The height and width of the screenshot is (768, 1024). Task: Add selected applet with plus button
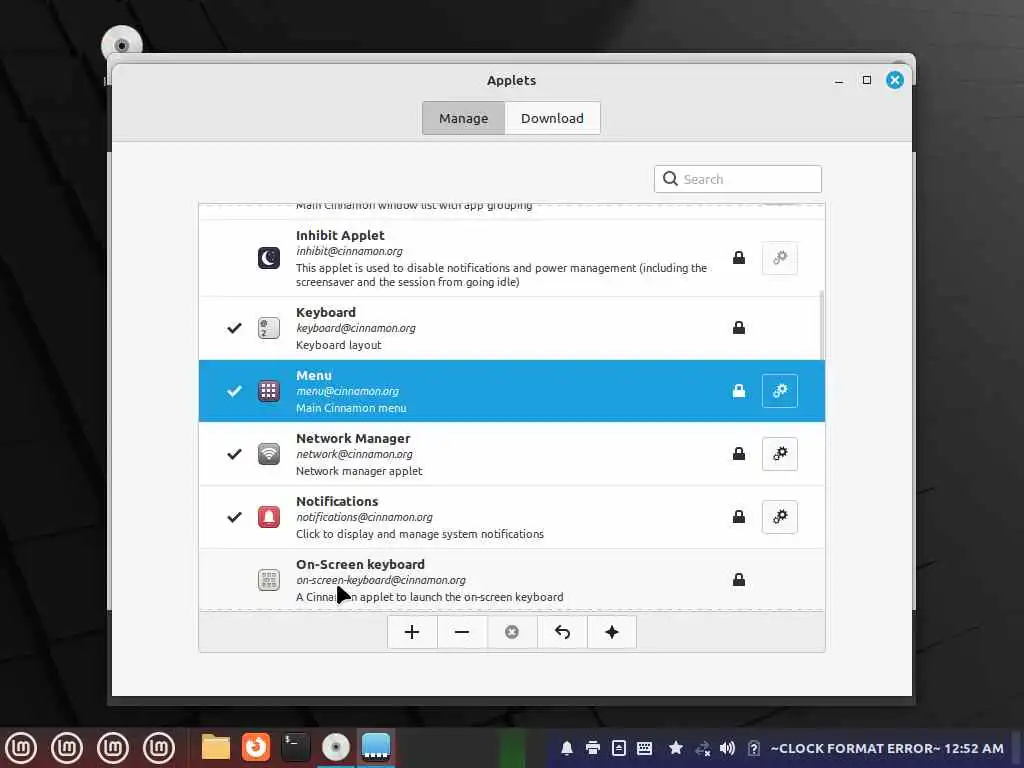click(412, 632)
